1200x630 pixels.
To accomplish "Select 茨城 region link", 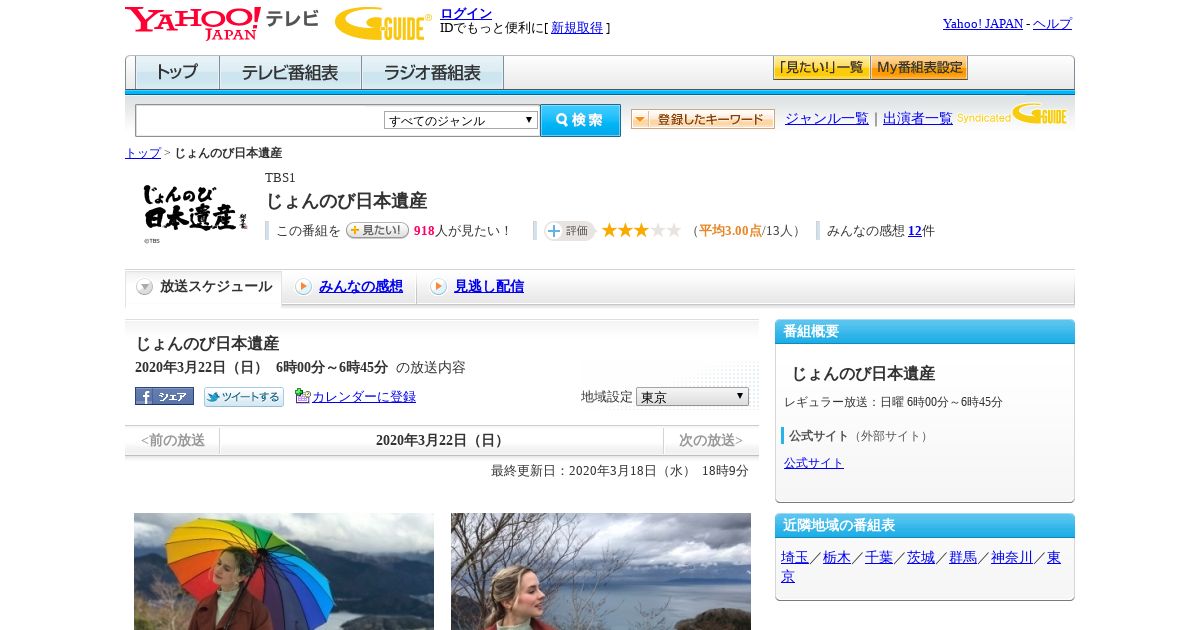I will pos(920,557).
